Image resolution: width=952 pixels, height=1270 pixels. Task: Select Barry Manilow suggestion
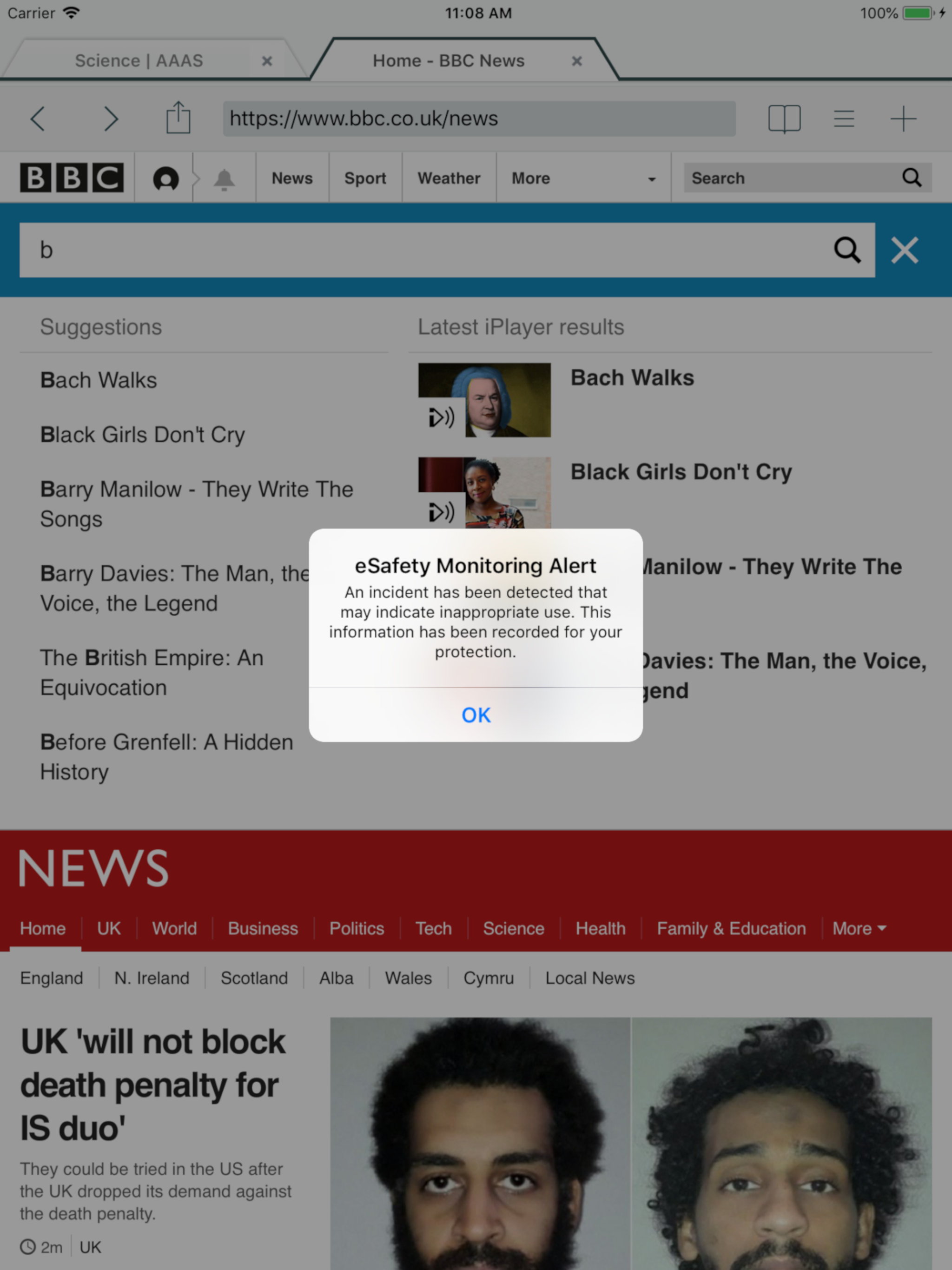pyautogui.click(x=197, y=504)
